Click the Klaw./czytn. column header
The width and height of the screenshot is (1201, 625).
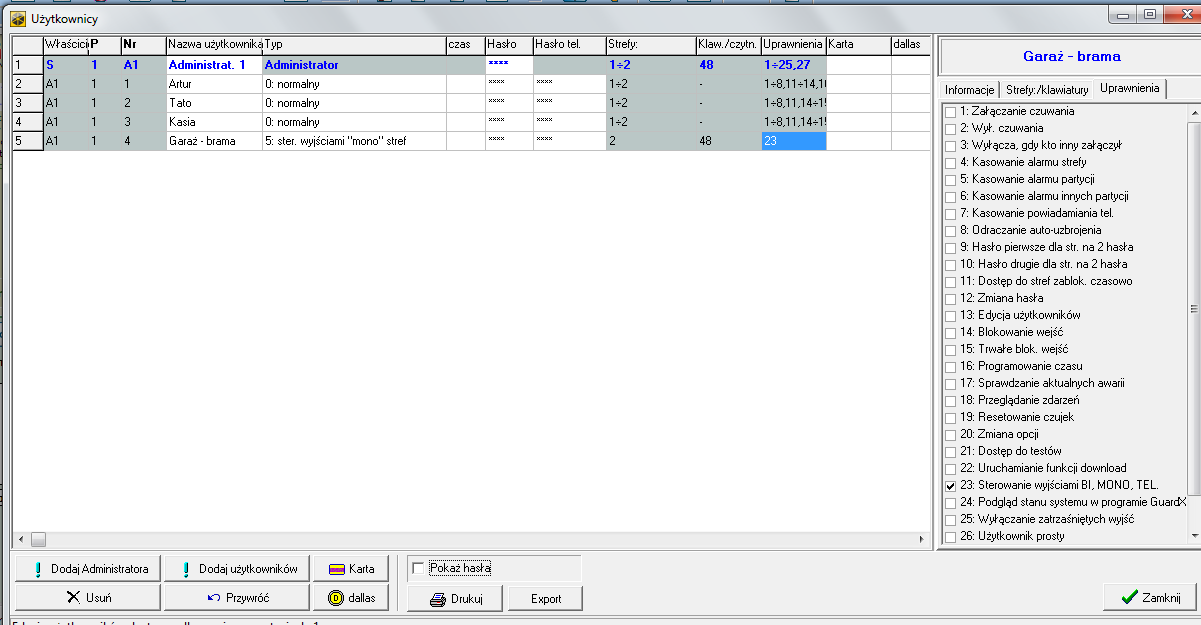[728, 45]
